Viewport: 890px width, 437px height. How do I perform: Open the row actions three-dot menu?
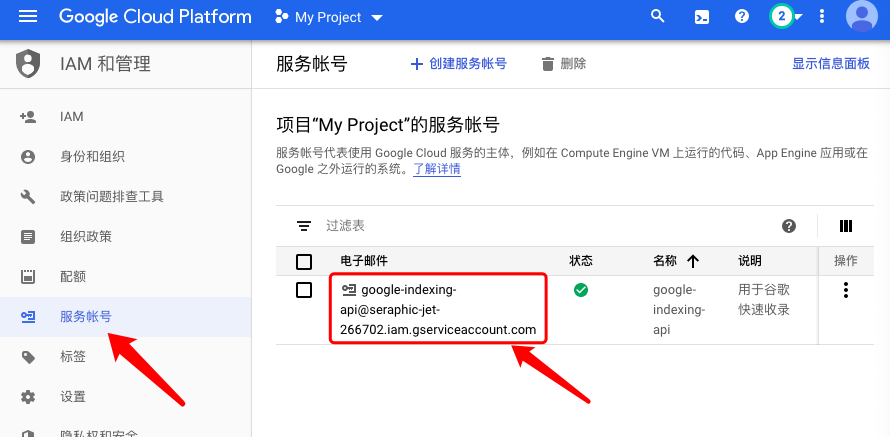coord(846,290)
